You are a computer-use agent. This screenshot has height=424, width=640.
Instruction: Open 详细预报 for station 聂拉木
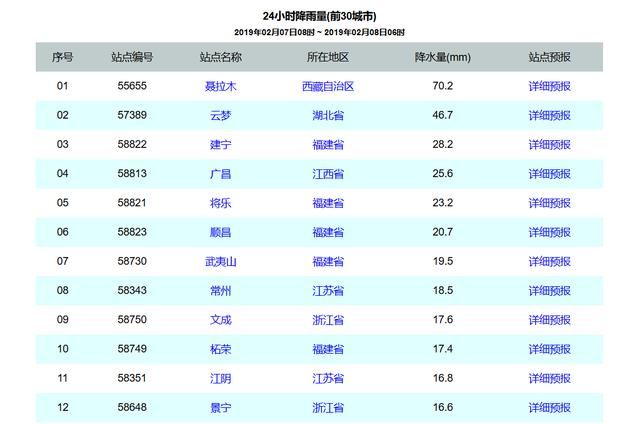[549, 86]
